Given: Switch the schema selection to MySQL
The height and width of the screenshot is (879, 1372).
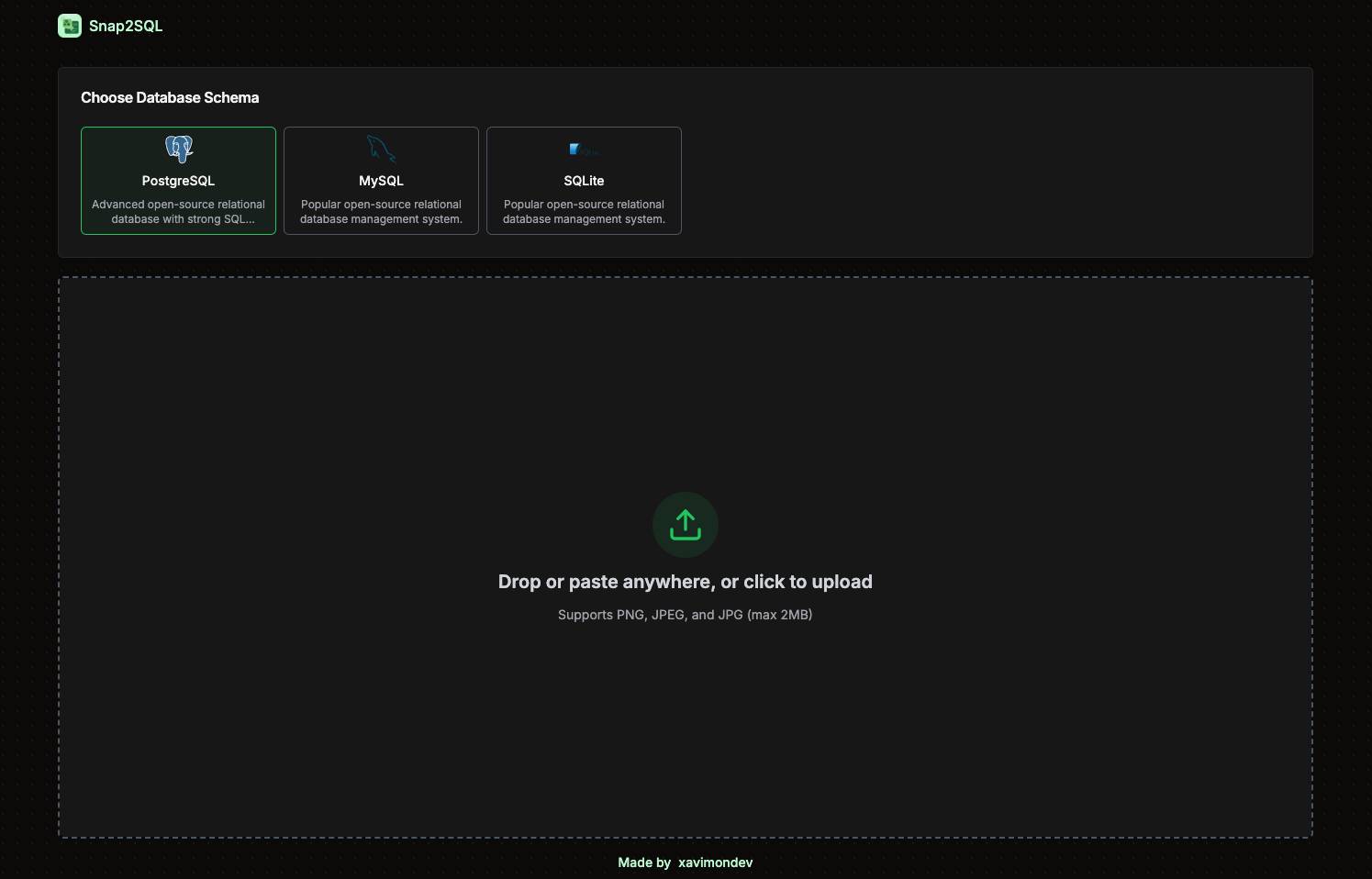Looking at the screenshot, I should pyautogui.click(x=381, y=181).
